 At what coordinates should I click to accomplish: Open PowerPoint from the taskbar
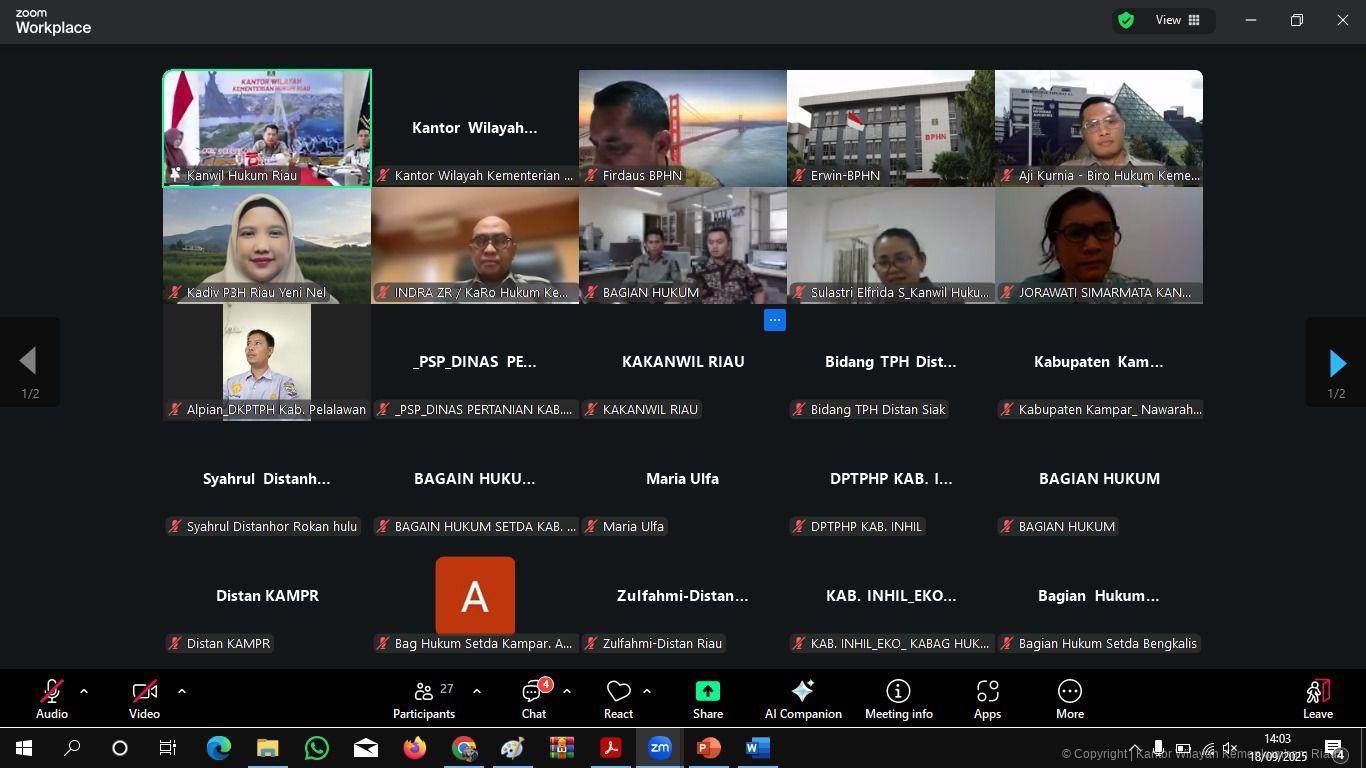(708, 748)
